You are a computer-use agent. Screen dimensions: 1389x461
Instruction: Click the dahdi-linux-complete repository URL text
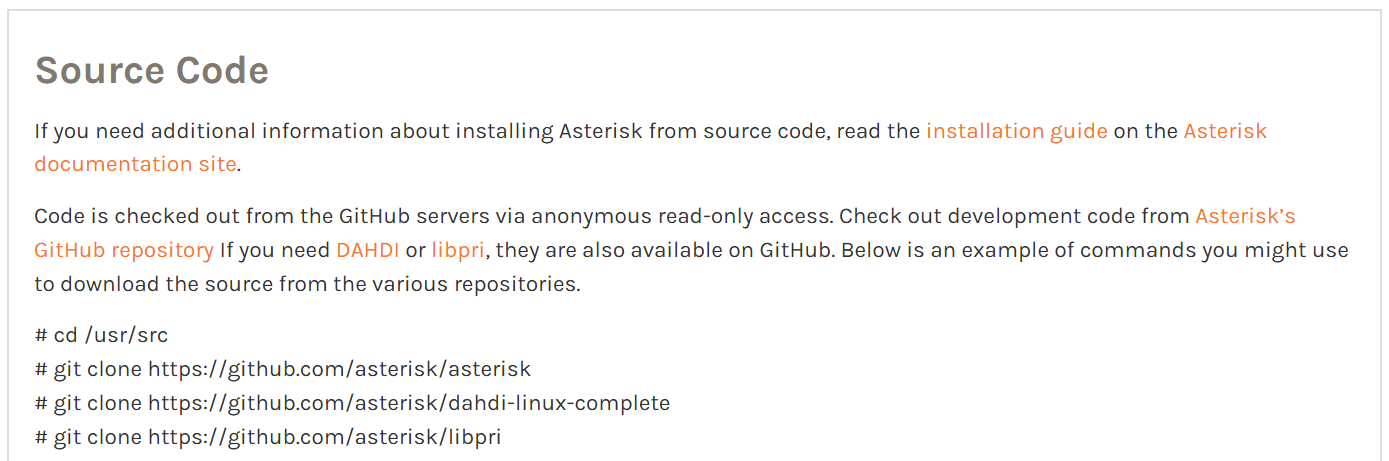(409, 403)
